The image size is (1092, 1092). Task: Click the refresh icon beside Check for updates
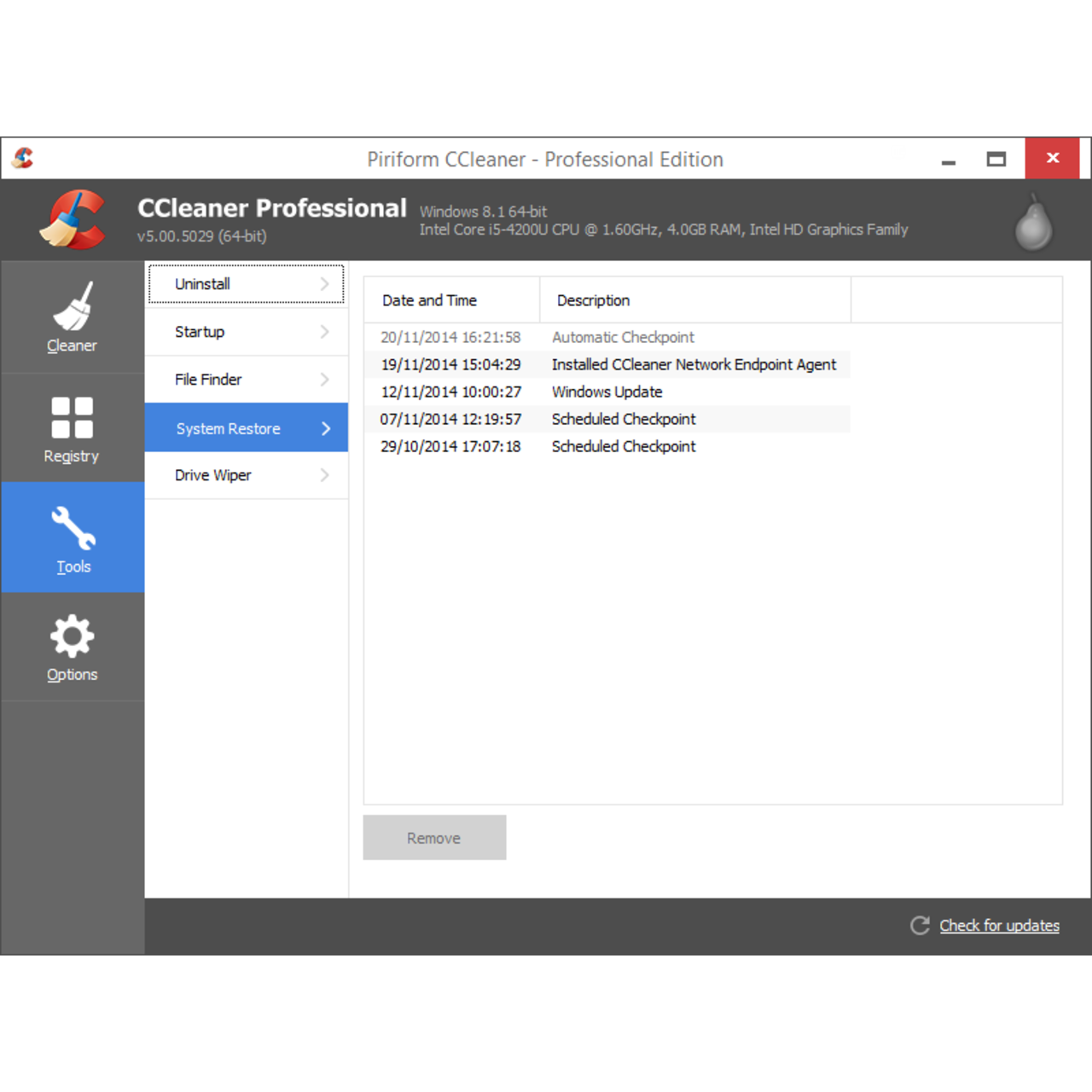(x=920, y=926)
